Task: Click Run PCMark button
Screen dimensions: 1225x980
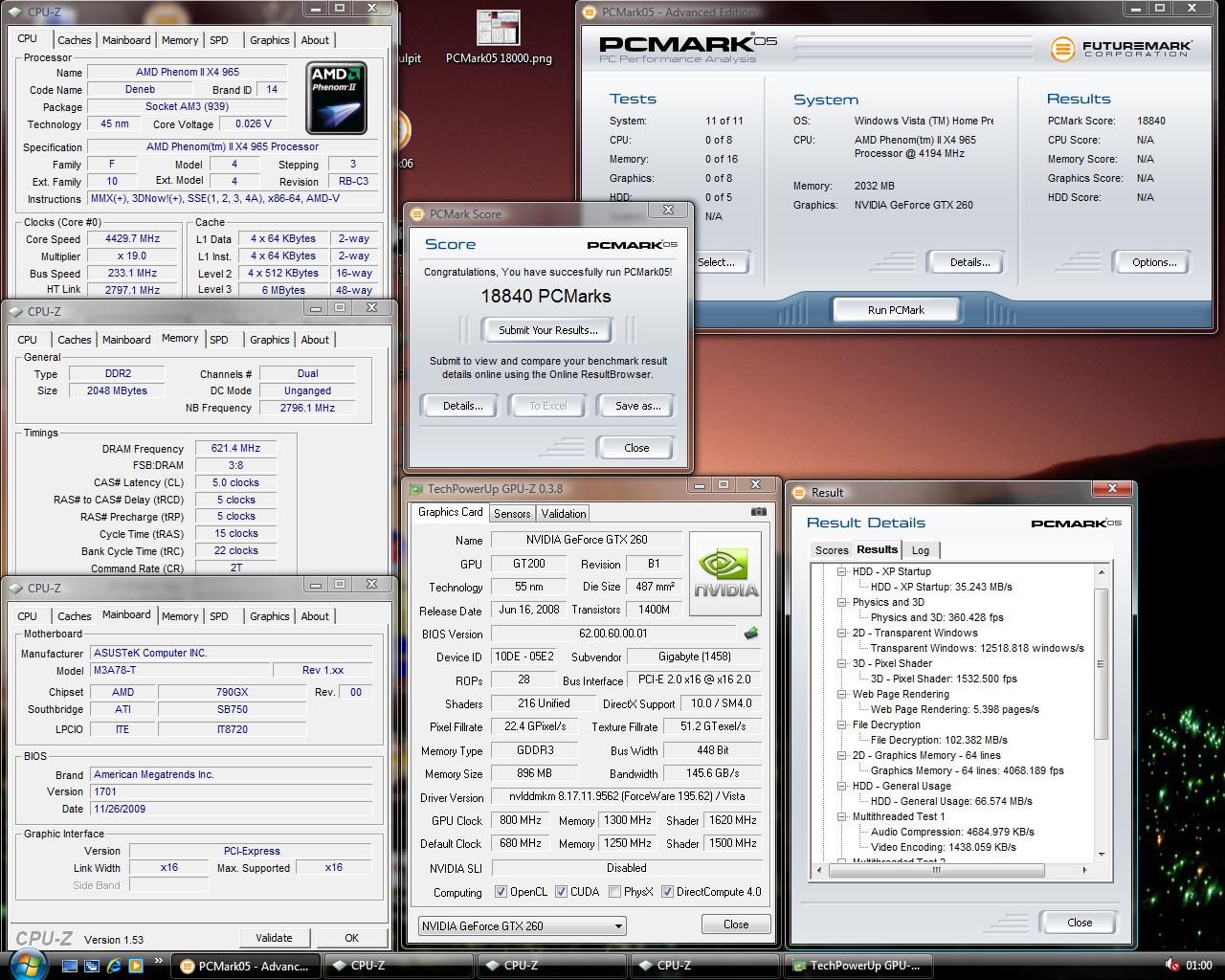Action: (896, 310)
